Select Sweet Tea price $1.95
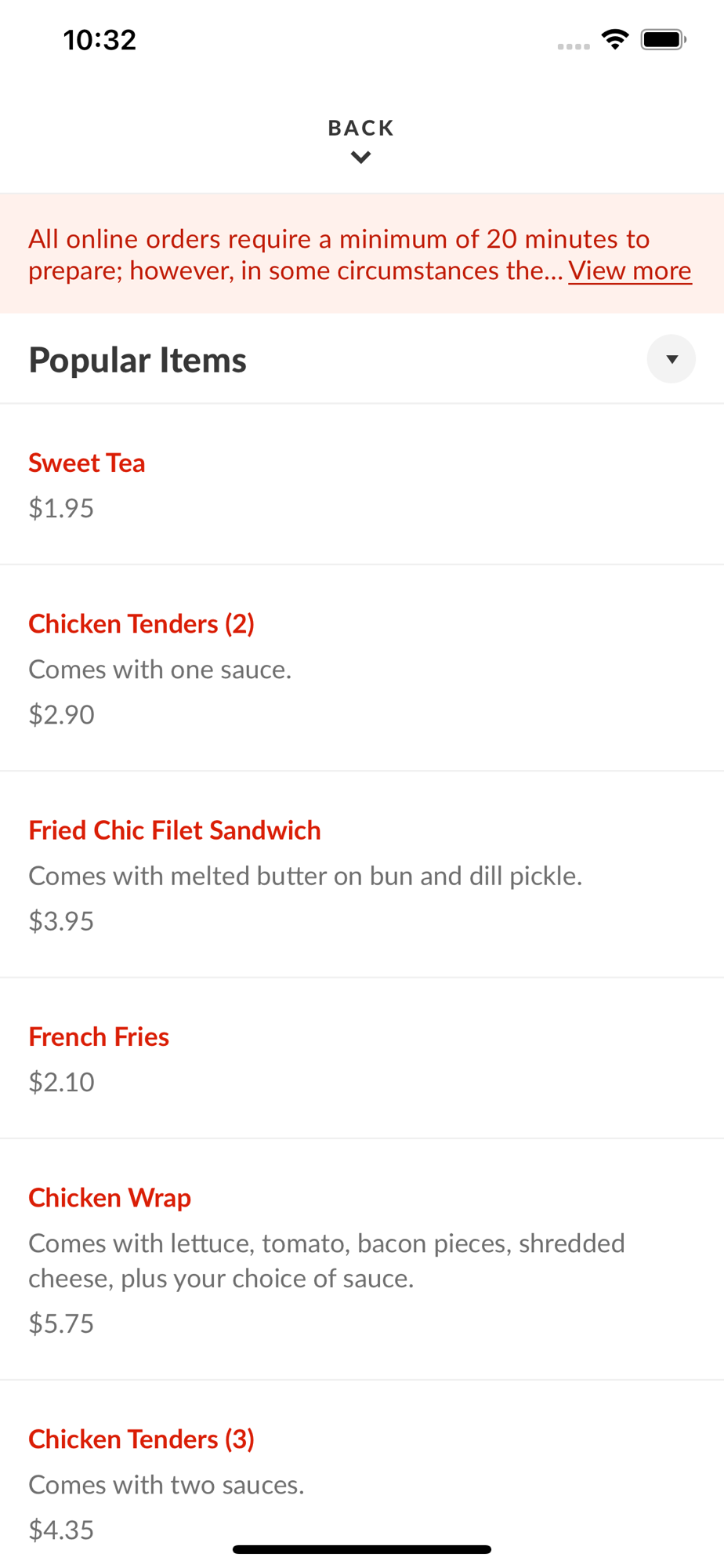This screenshot has width=724, height=1568. (61, 508)
